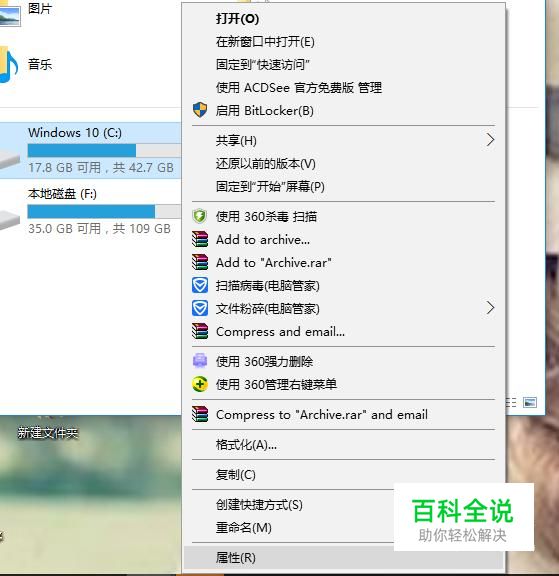Select Compress and email... entry
This screenshot has height=576, width=559.
click(344, 331)
